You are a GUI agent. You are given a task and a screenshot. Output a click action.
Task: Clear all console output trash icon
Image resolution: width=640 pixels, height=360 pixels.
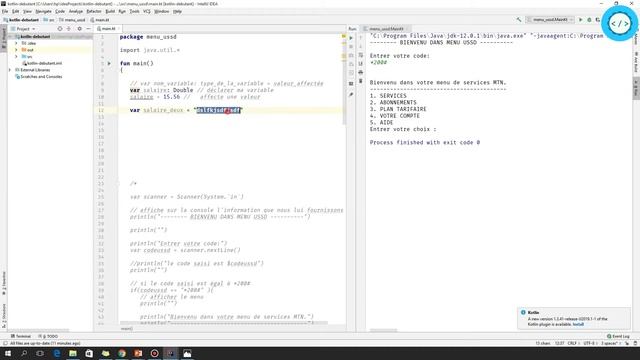coord(360,81)
